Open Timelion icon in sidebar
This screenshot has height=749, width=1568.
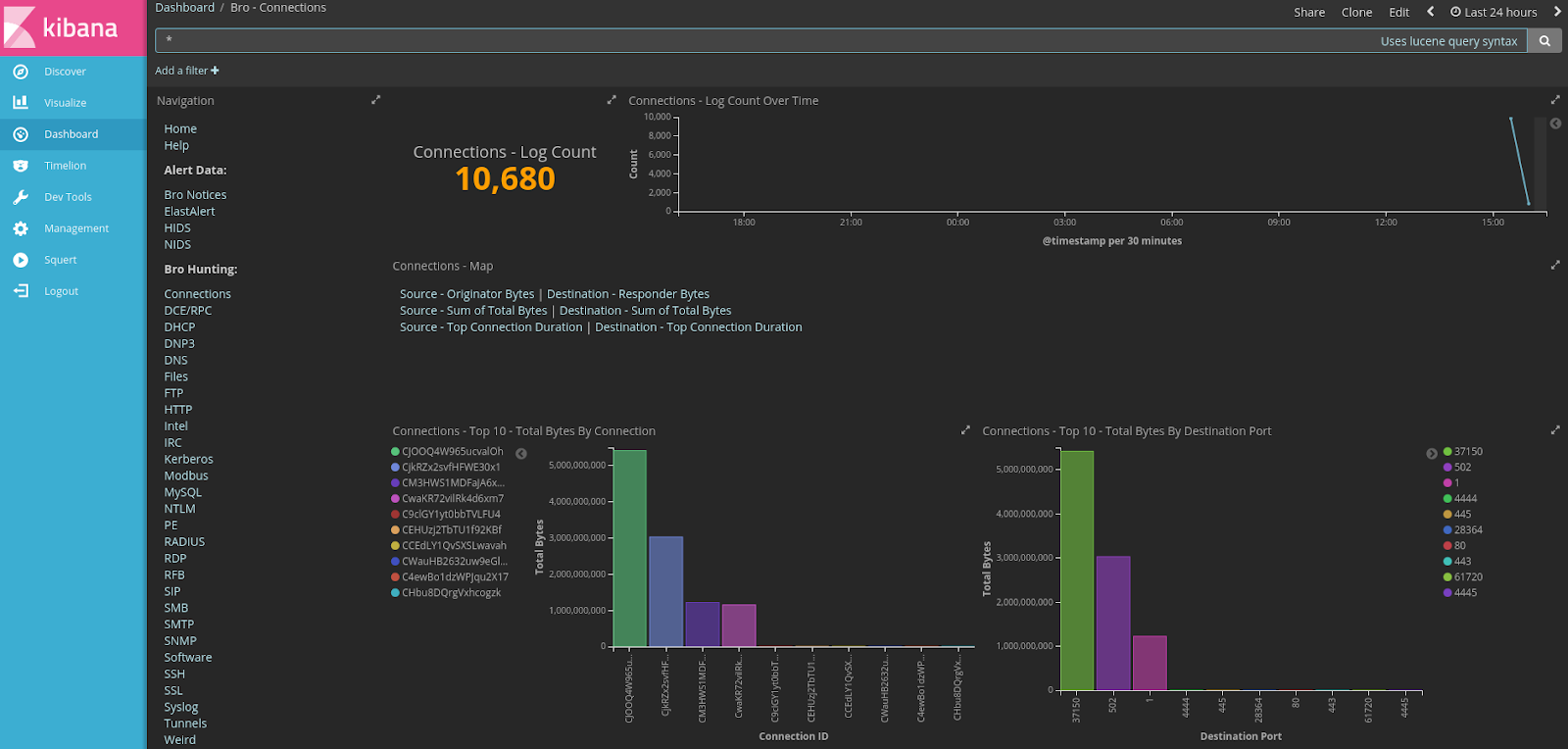(21, 166)
